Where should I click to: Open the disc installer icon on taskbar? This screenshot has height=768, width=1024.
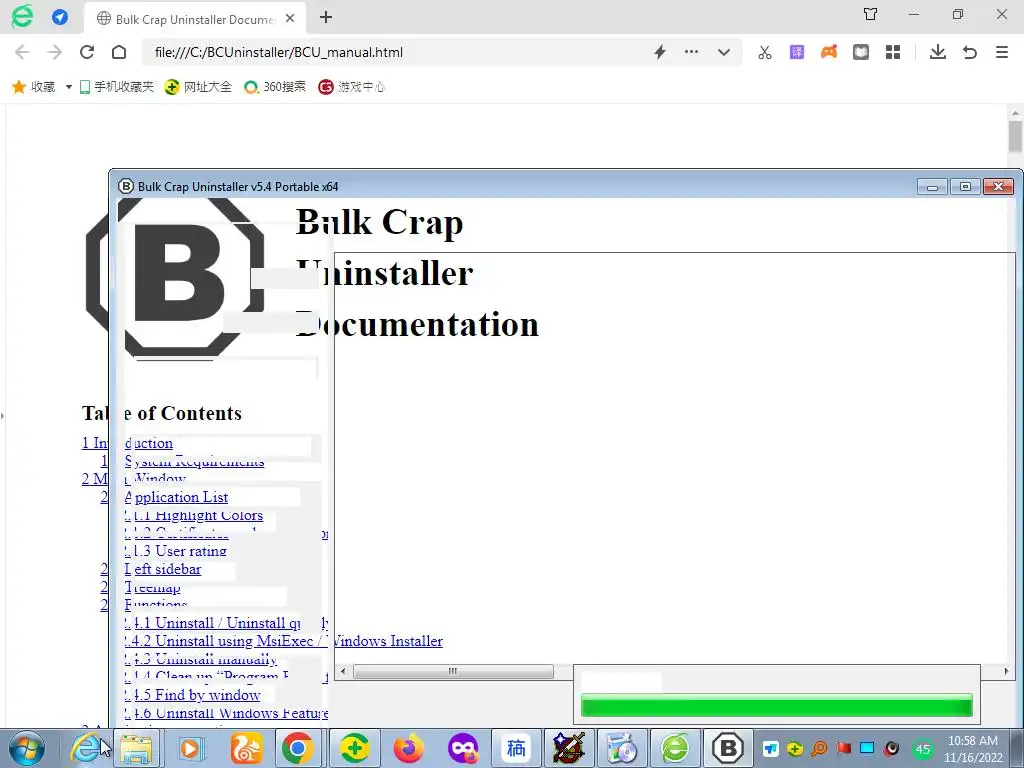point(622,748)
